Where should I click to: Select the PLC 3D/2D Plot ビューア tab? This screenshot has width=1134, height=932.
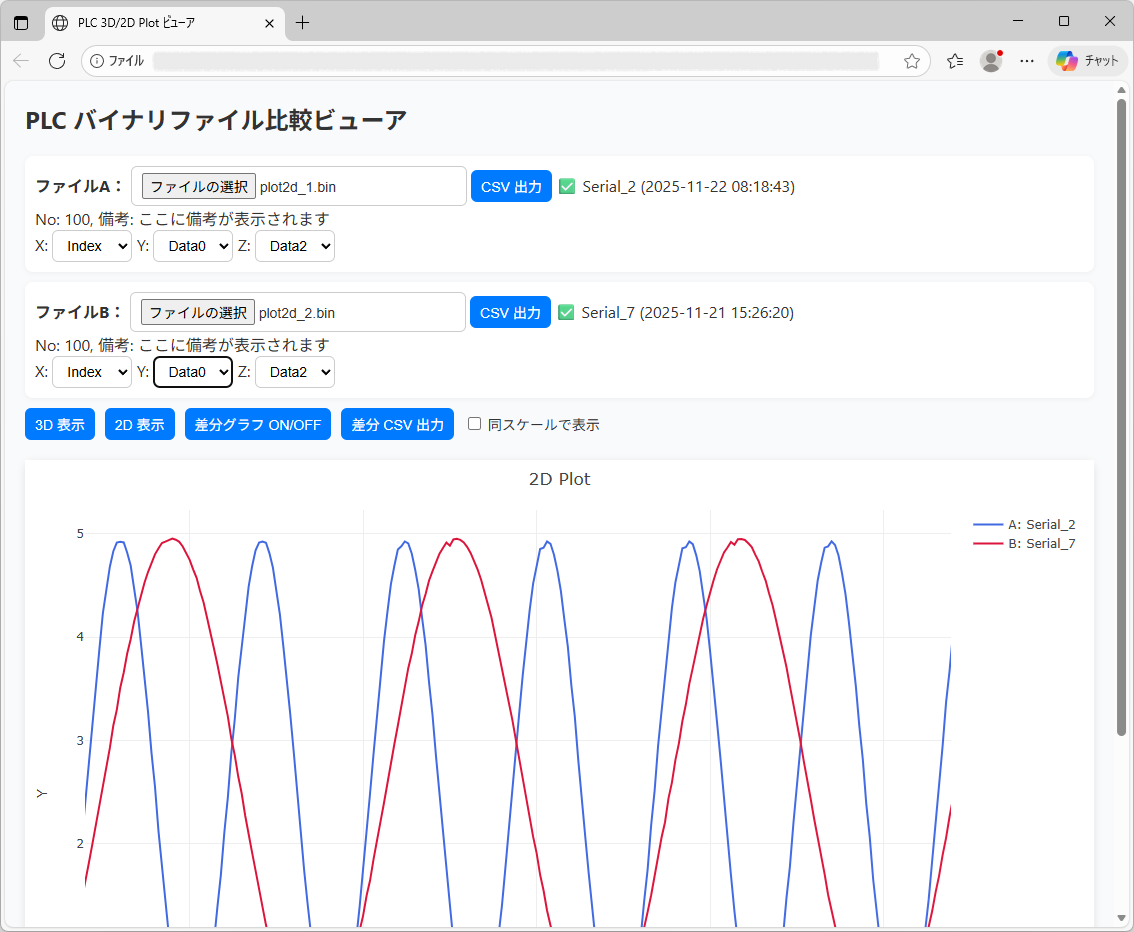(150, 23)
